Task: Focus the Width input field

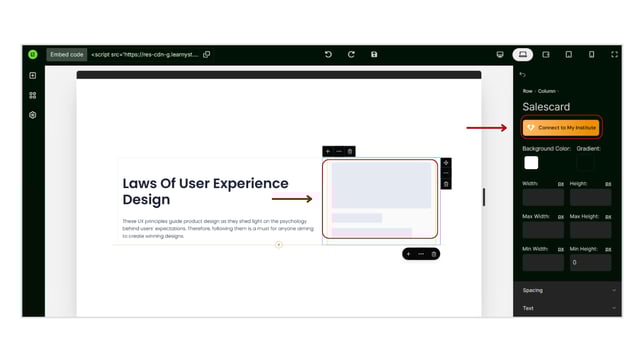Action: point(543,198)
